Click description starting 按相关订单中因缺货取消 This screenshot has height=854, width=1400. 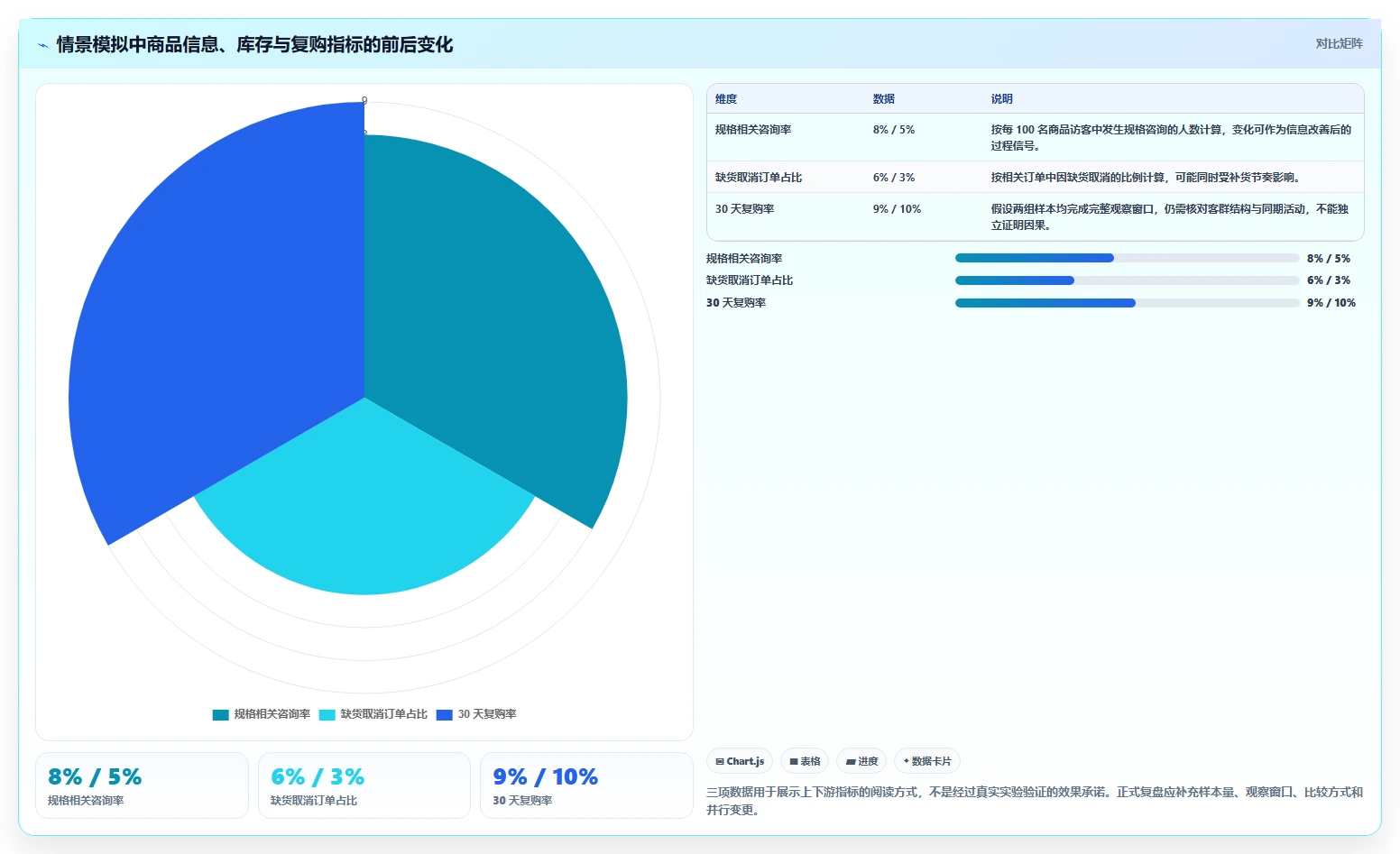pyautogui.click(x=1148, y=178)
